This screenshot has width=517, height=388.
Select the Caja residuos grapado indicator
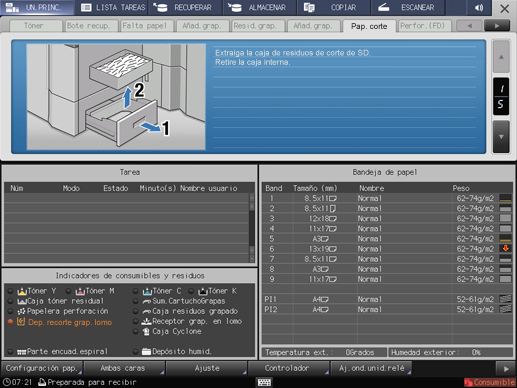[135, 311]
